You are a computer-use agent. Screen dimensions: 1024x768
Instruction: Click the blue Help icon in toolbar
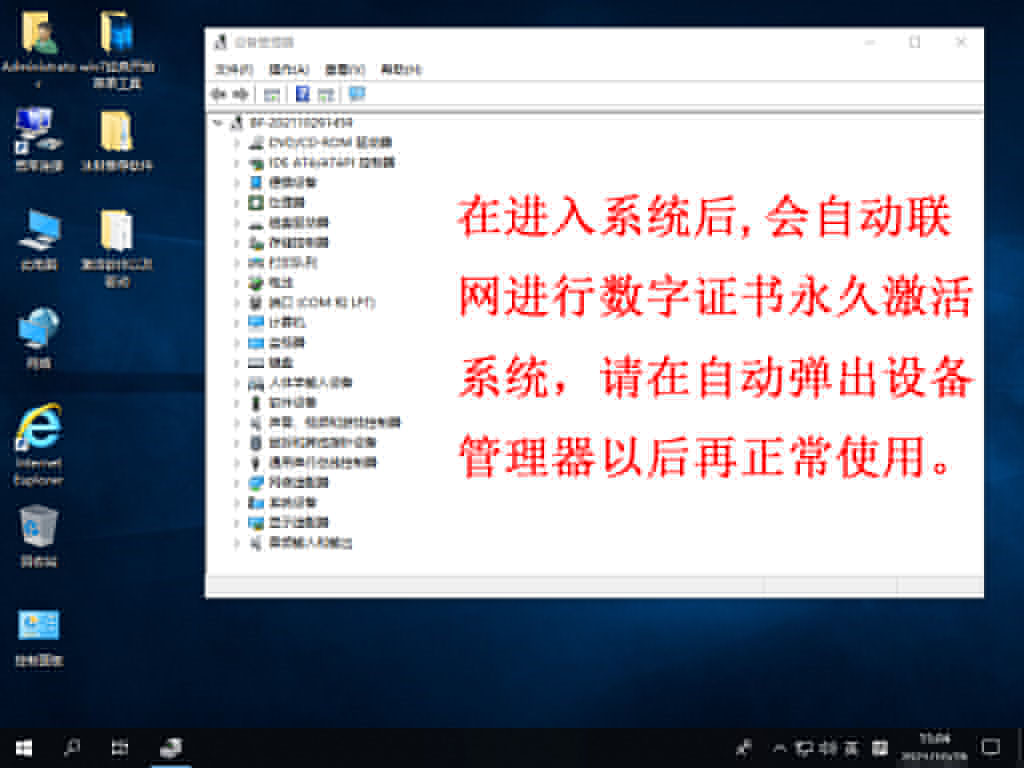click(x=302, y=94)
